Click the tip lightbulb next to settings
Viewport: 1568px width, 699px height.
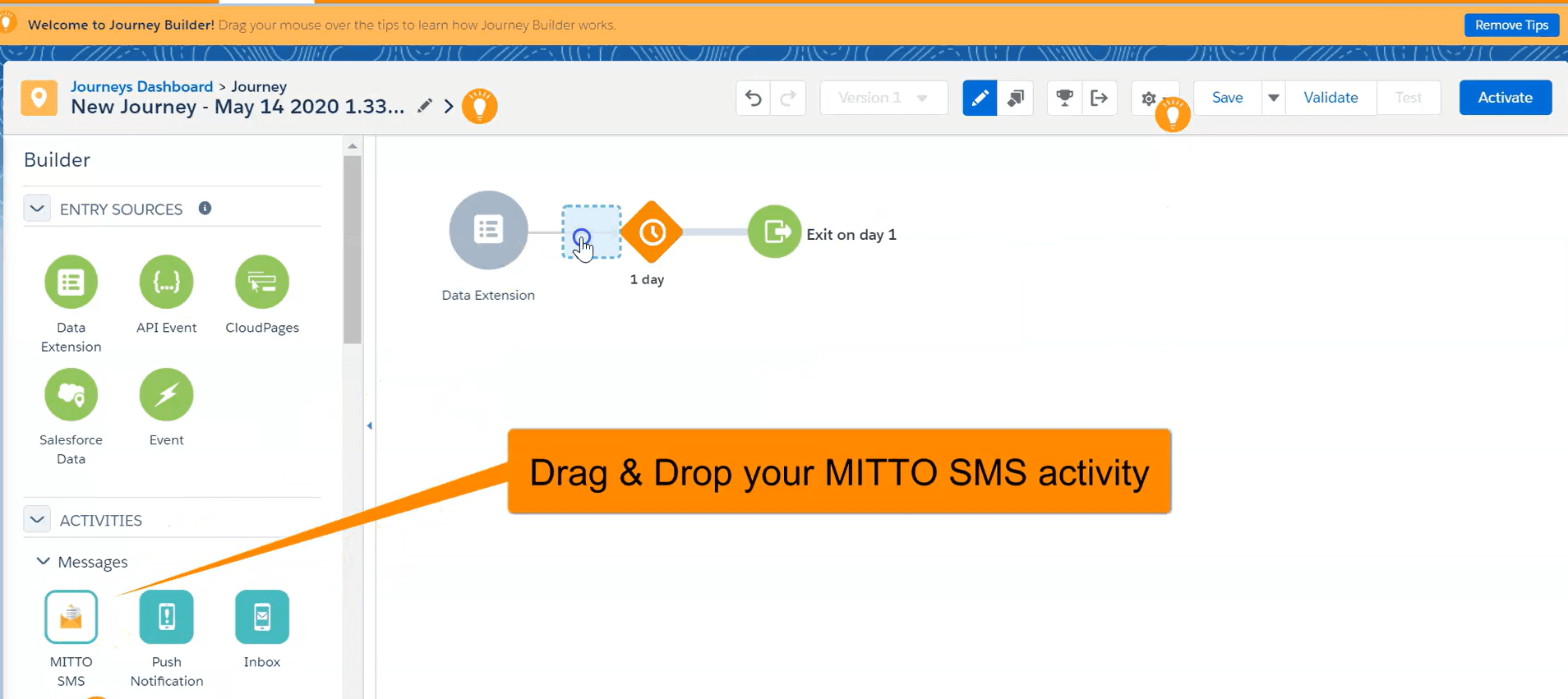click(1173, 114)
